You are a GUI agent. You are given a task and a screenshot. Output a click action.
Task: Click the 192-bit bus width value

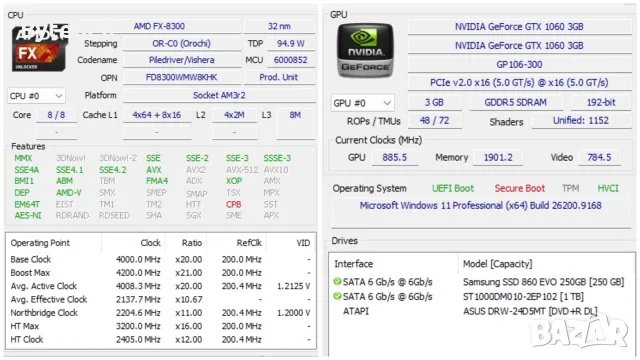tap(601, 102)
